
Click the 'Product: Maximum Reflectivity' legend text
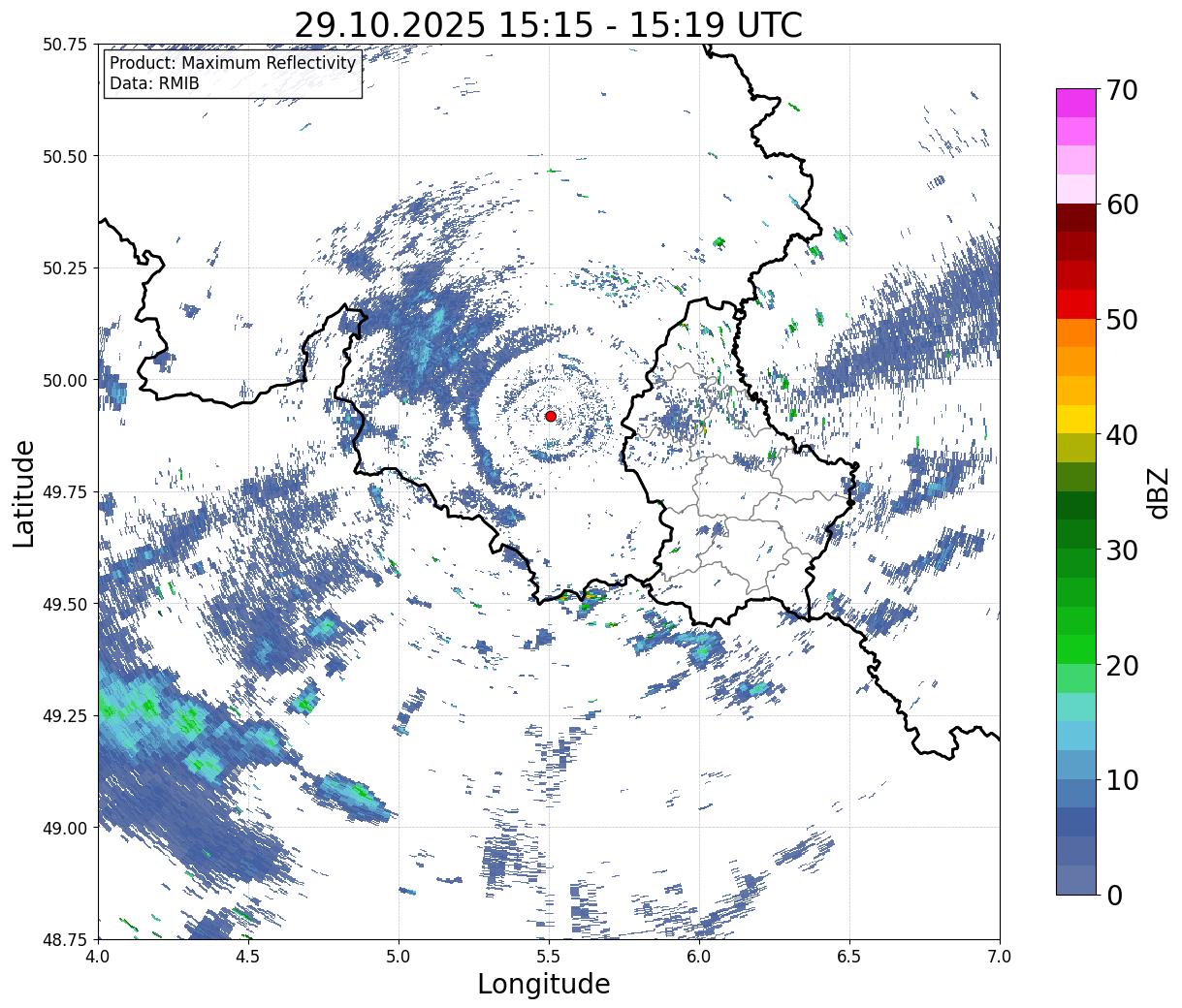tap(233, 63)
